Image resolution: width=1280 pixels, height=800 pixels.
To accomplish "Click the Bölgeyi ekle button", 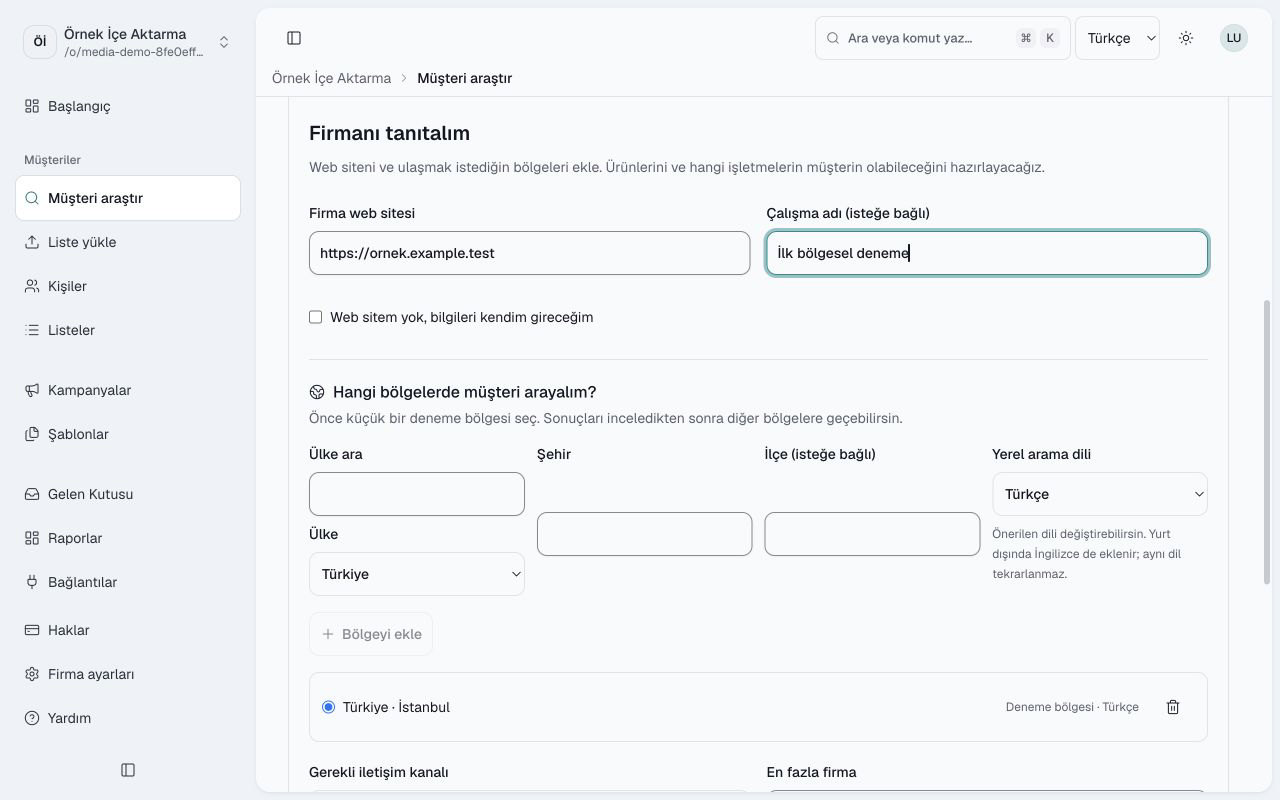I will (x=371, y=634).
